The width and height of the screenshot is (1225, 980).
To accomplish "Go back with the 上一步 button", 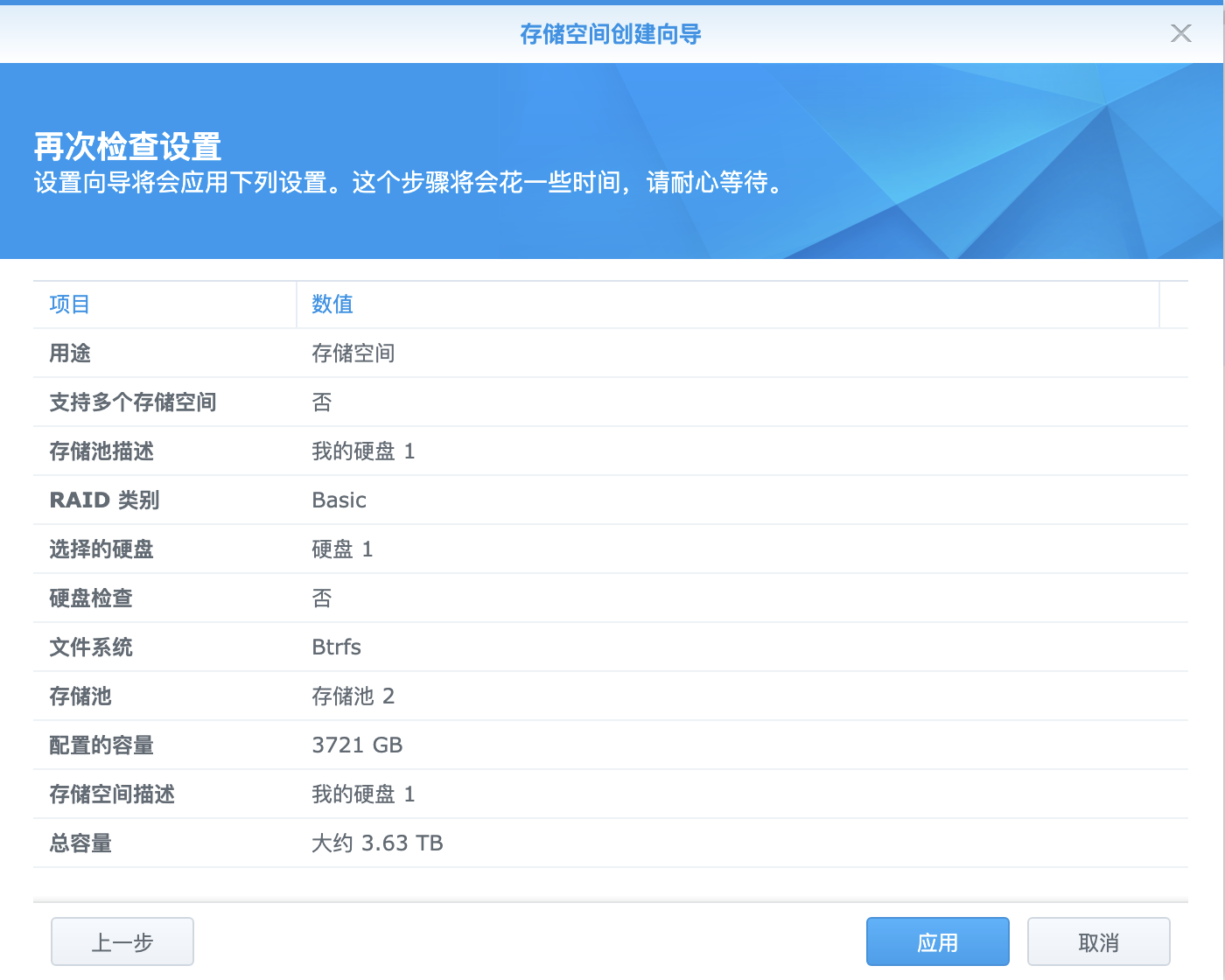I will tap(122, 941).
